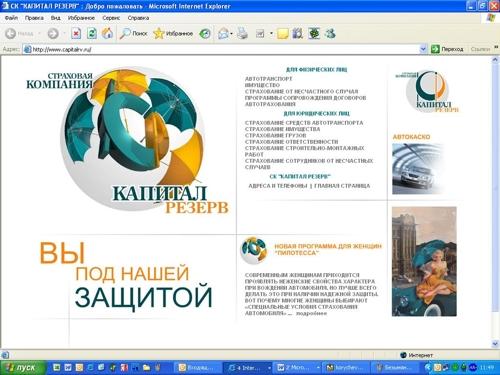The width and height of the screenshot is (500, 375).
Task: Open Страхование имущества link
Action: (282, 129)
